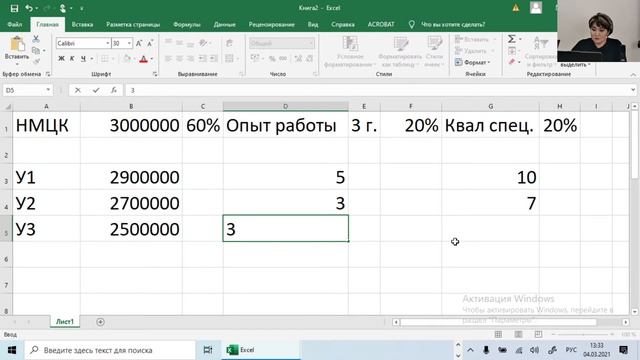The width and height of the screenshot is (640, 360).
Task: Open the Формат dropdown in cells group
Action: (x=473, y=62)
